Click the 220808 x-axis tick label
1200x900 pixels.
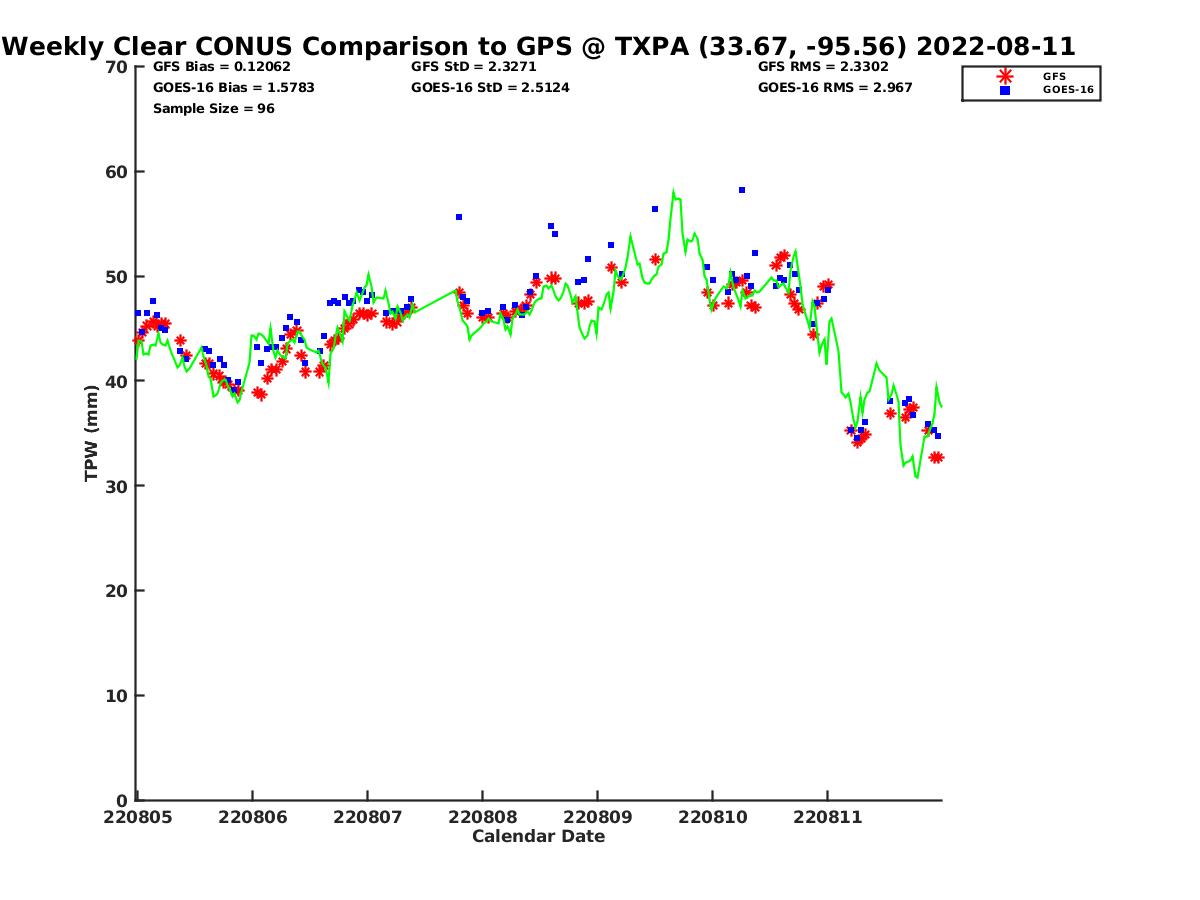482,817
